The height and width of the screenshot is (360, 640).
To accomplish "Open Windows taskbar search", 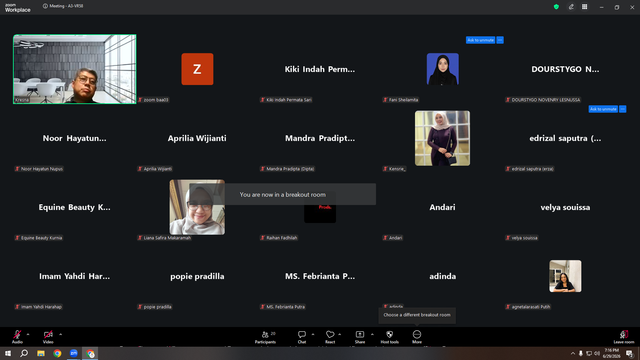I will click(24, 353).
